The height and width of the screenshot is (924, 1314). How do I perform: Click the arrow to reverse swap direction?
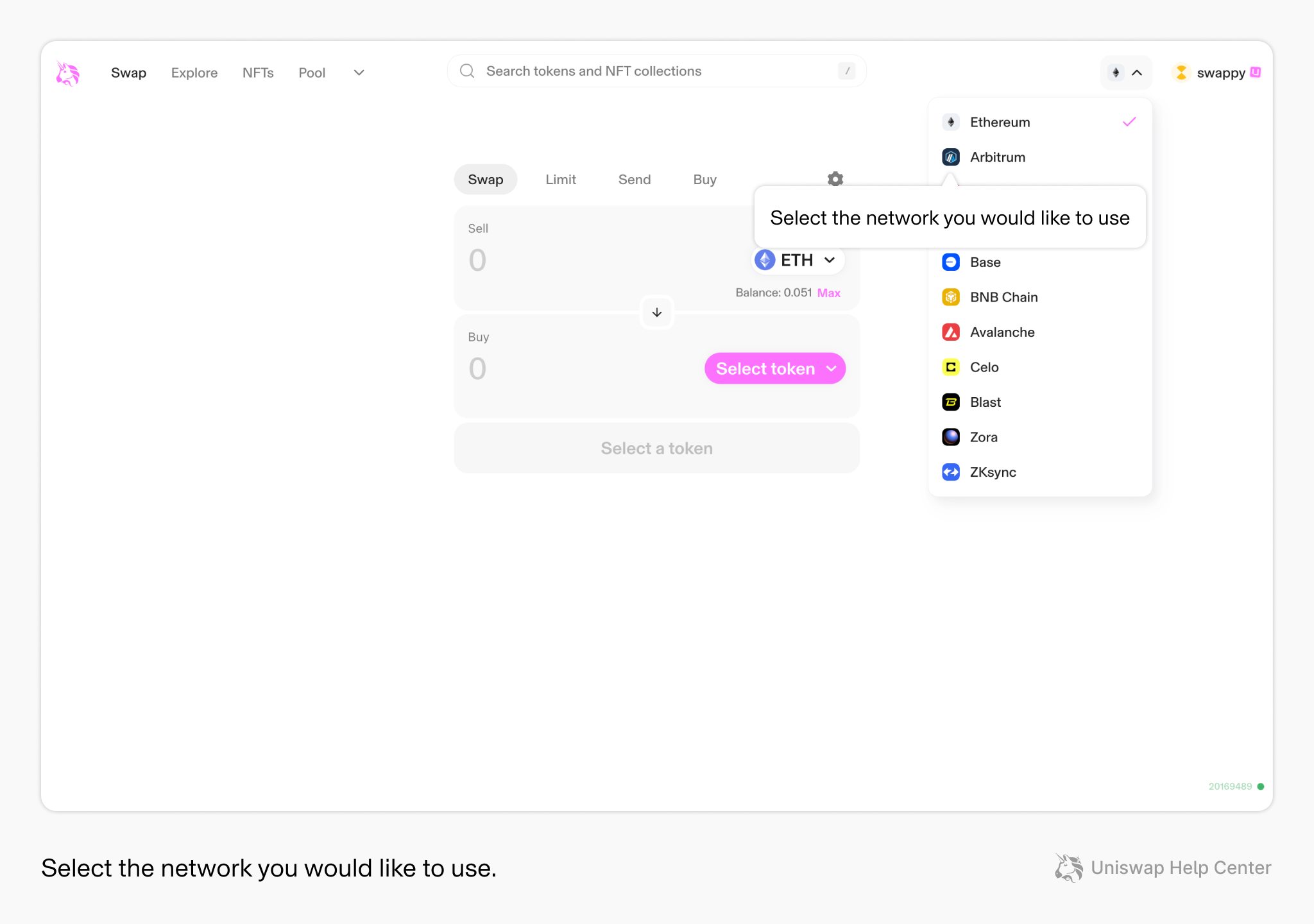click(656, 312)
